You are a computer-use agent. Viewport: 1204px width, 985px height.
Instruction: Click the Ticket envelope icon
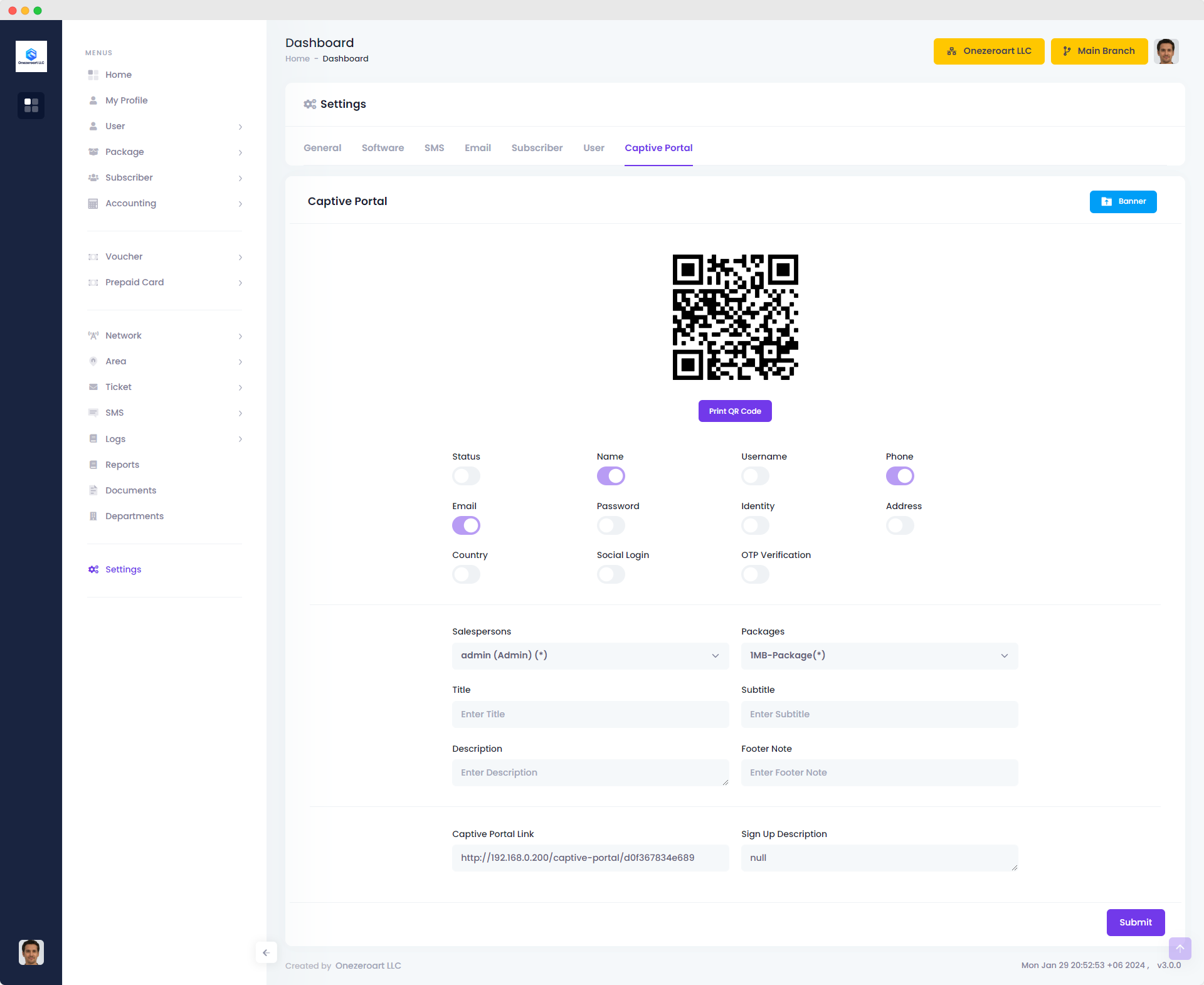(x=93, y=387)
